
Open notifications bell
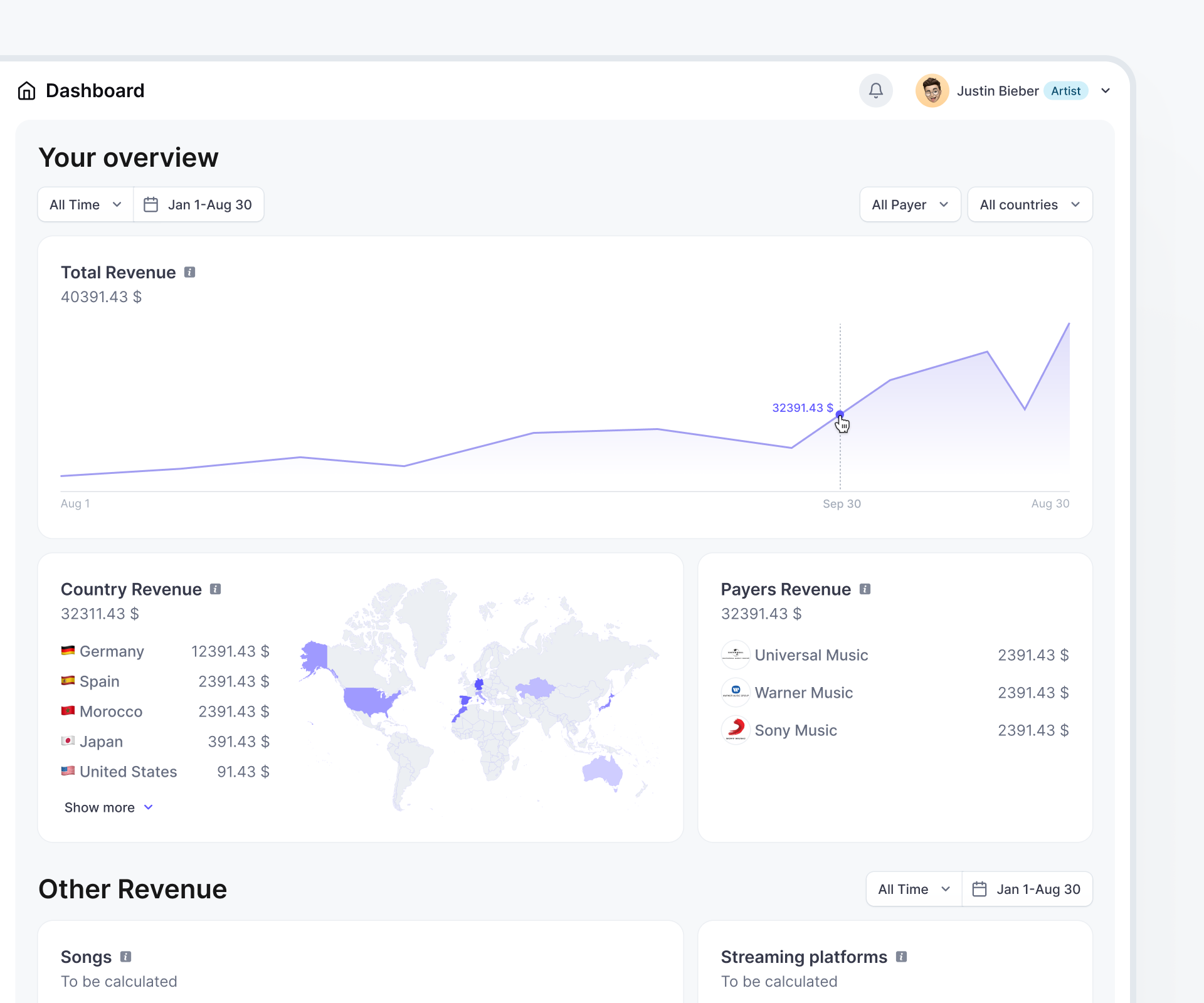point(876,91)
